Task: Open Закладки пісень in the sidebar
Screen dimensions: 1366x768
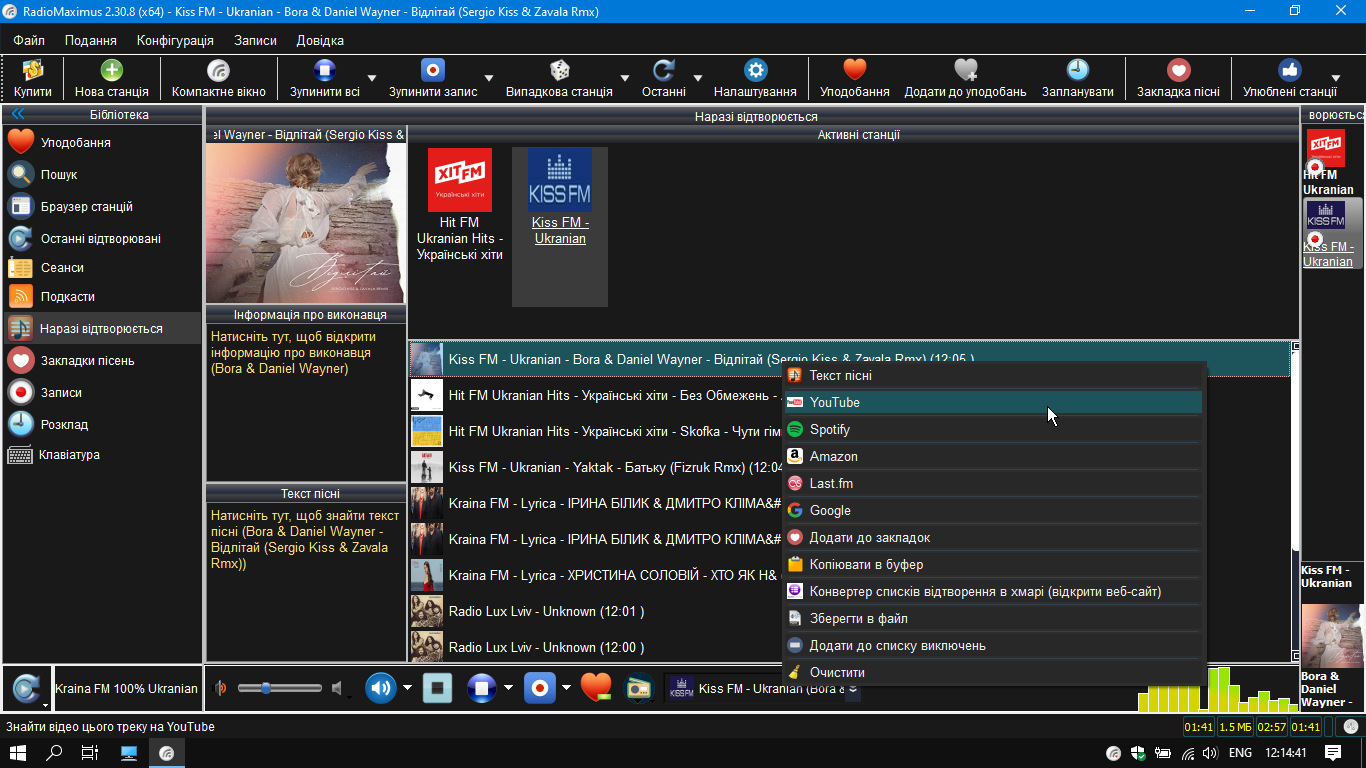Action: tap(102, 361)
